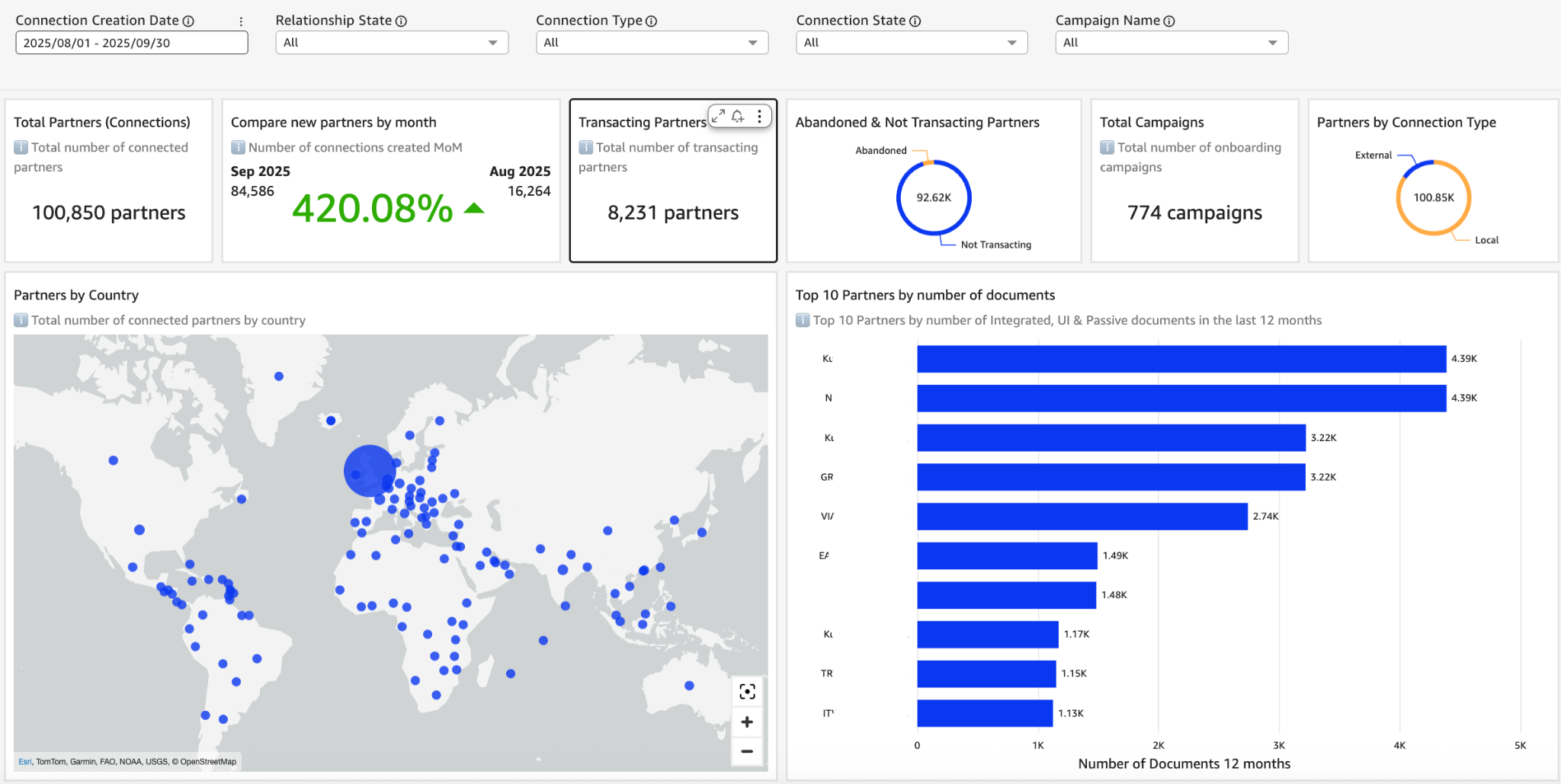
Task: Click the 2.74K bar in documents chart
Action: click(1082, 517)
